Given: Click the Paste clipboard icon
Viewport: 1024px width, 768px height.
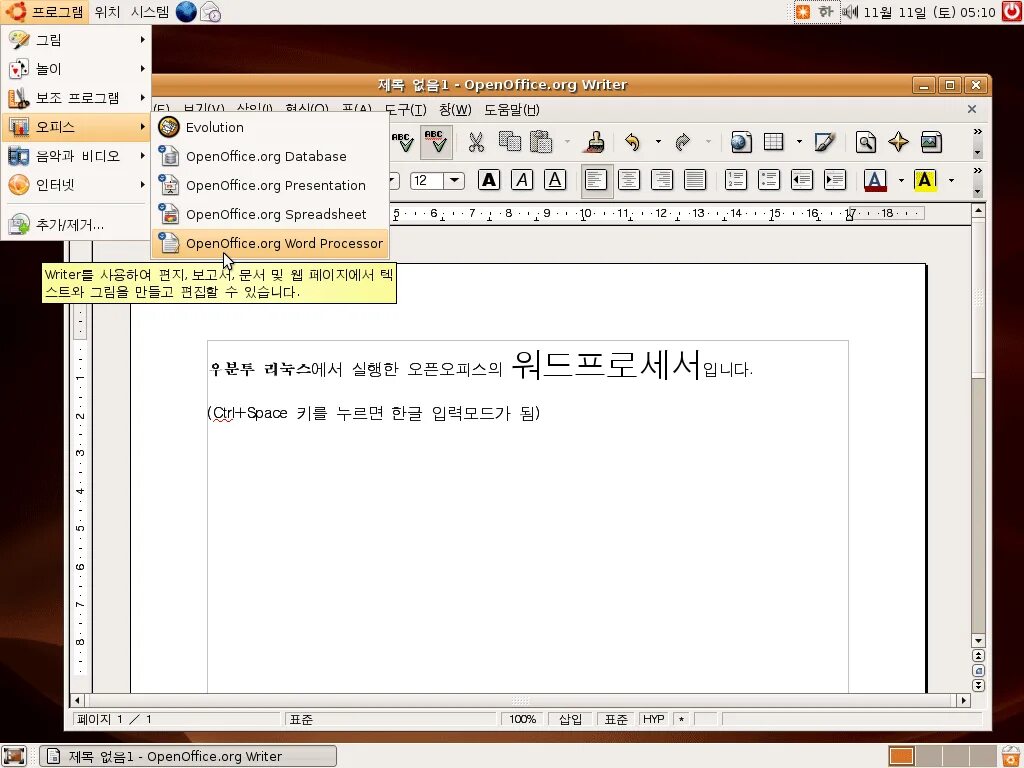Looking at the screenshot, I should point(541,142).
